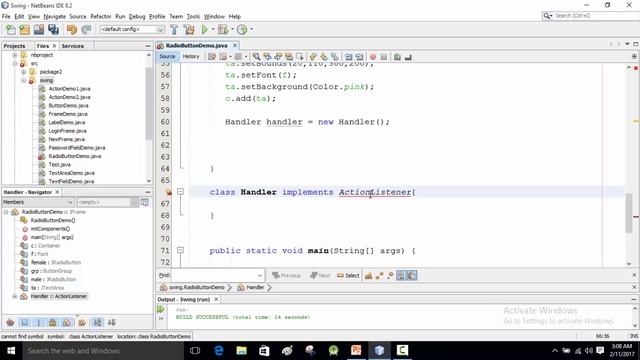The width and height of the screenshot is (640, 360).
Task: Open the File menu
Action: (6, 16)
